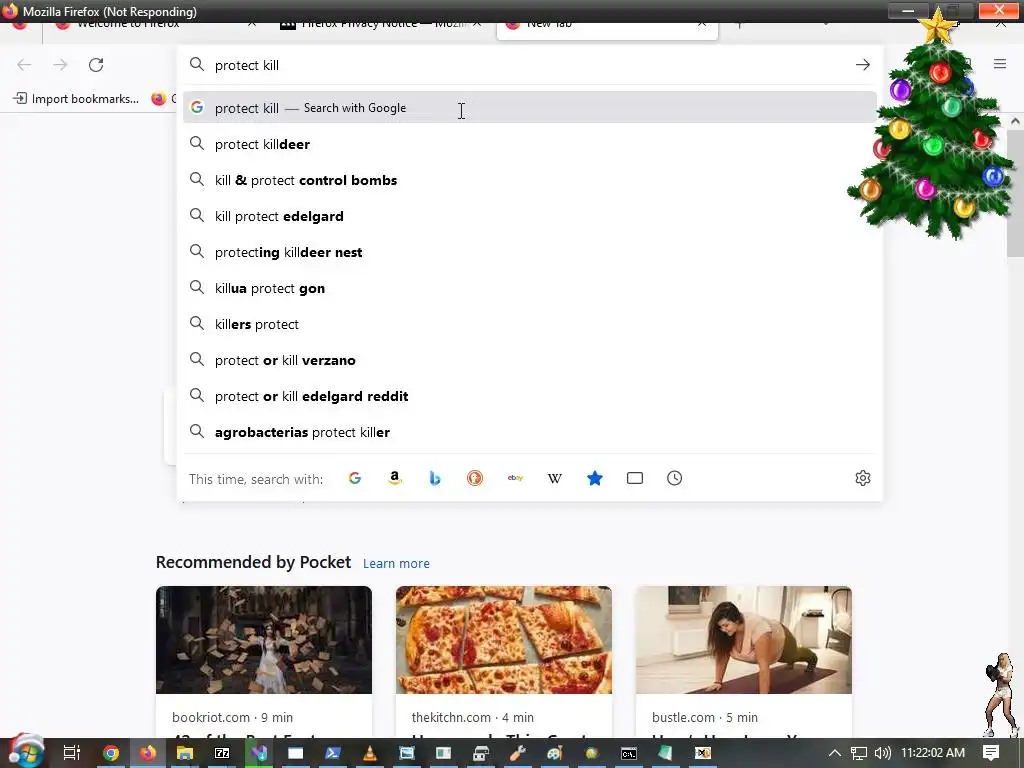Open PowerShell from the taskbar
Image resolution: width=1024 pixels, height=768 pixels.
click(x=332, y=753)
